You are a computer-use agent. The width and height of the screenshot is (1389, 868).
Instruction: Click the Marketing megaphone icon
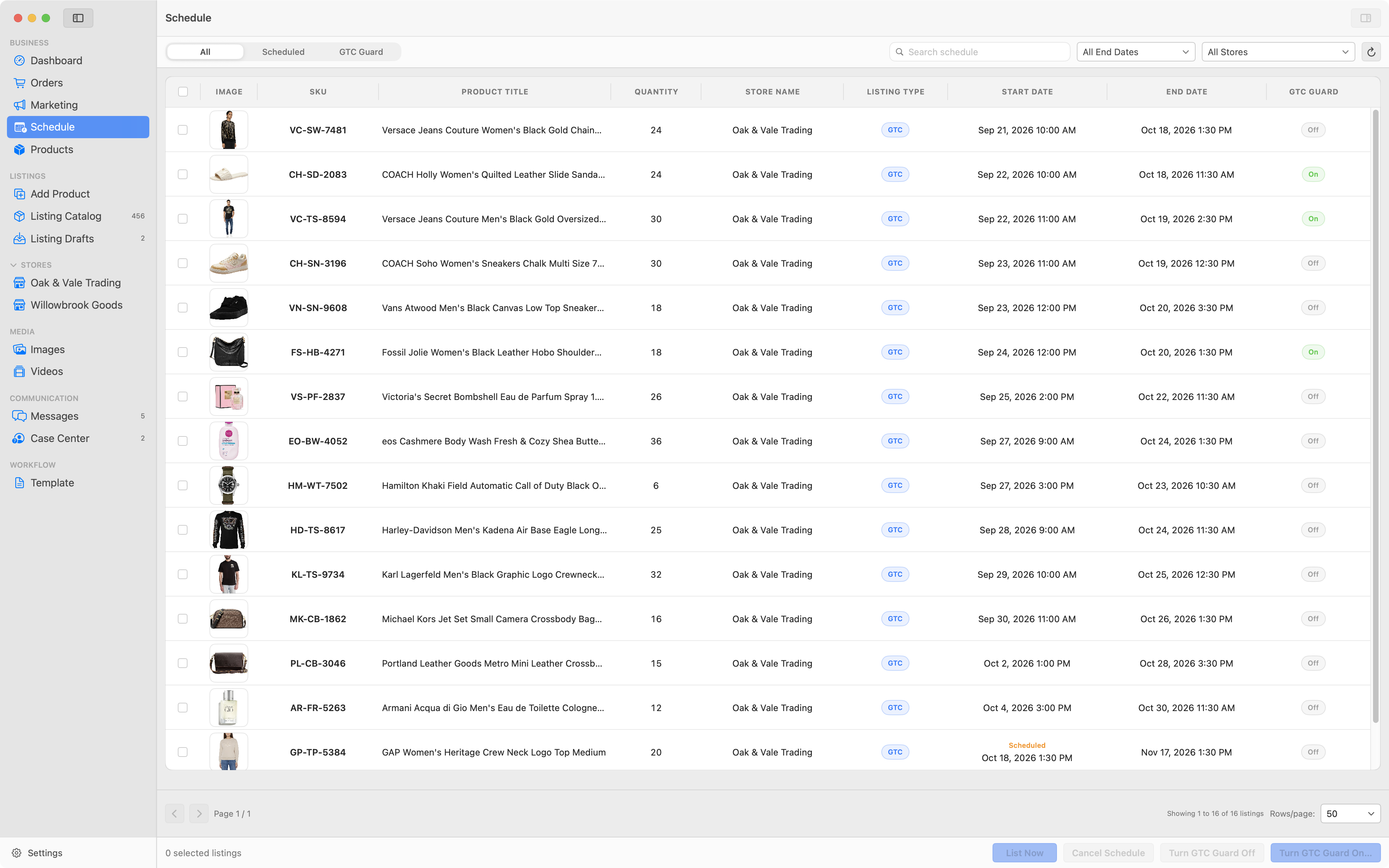coord(19,105)
